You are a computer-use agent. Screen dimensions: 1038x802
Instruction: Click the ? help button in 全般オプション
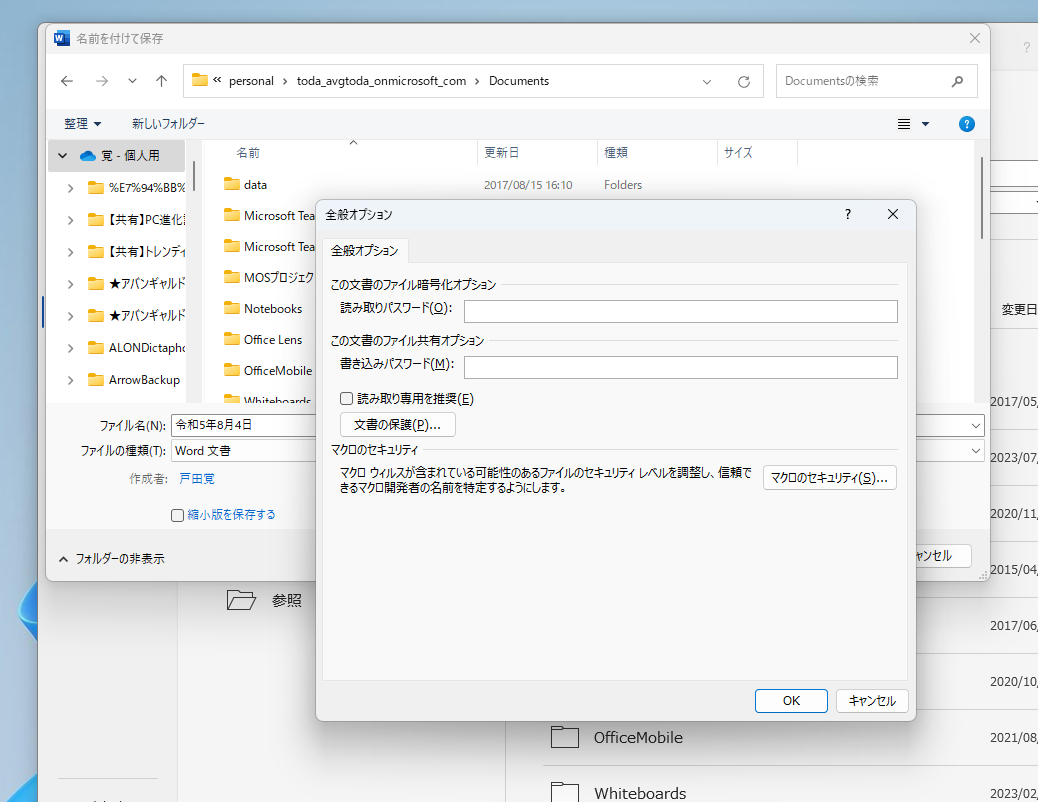847,215
